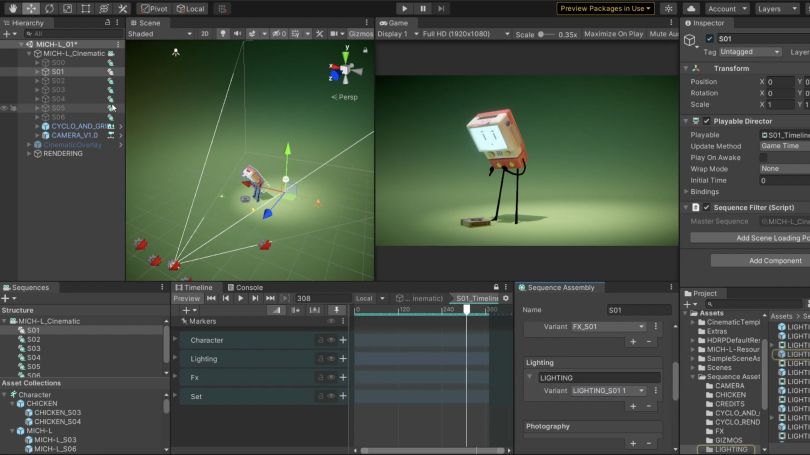The image size is (810, 455).
Task: Lock the Timeline panel
Action: 496,287
